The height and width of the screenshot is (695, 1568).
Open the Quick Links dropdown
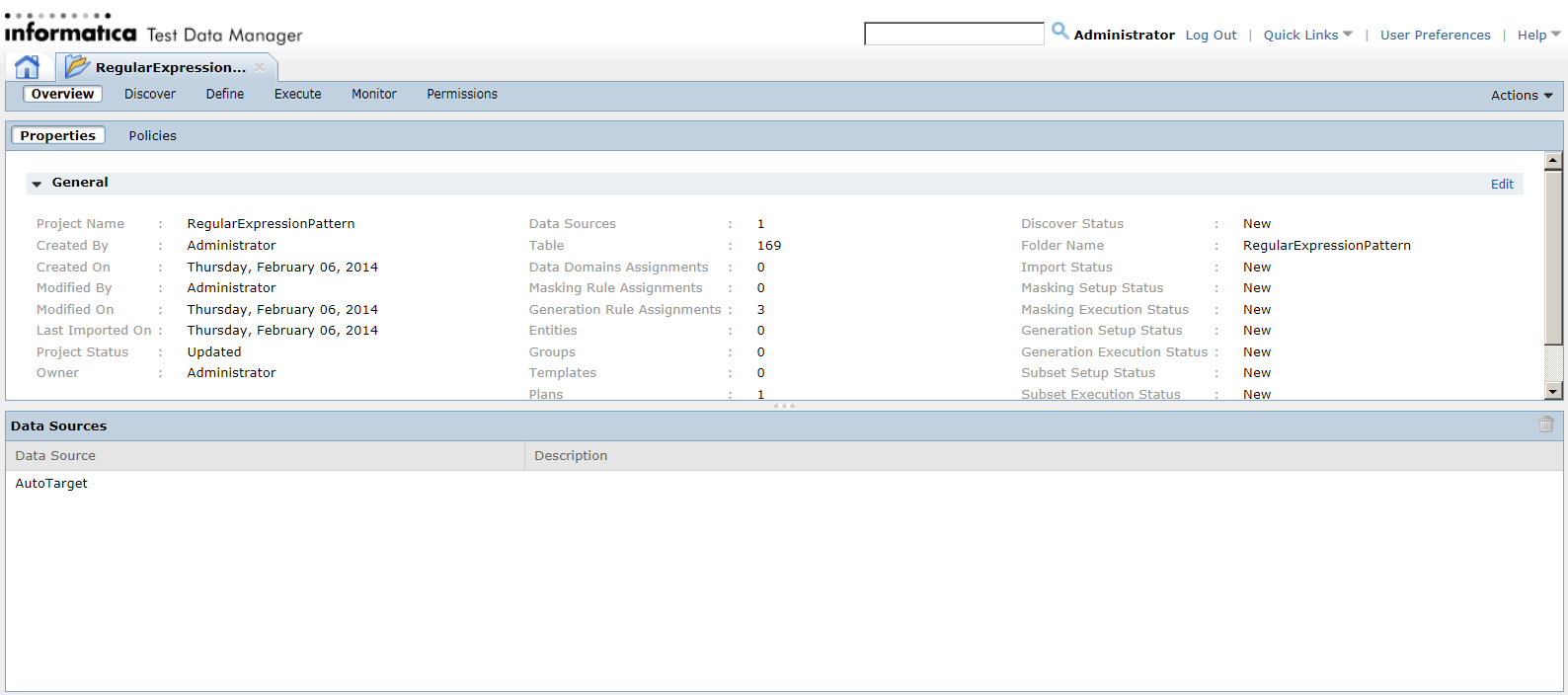(1307, 35)
